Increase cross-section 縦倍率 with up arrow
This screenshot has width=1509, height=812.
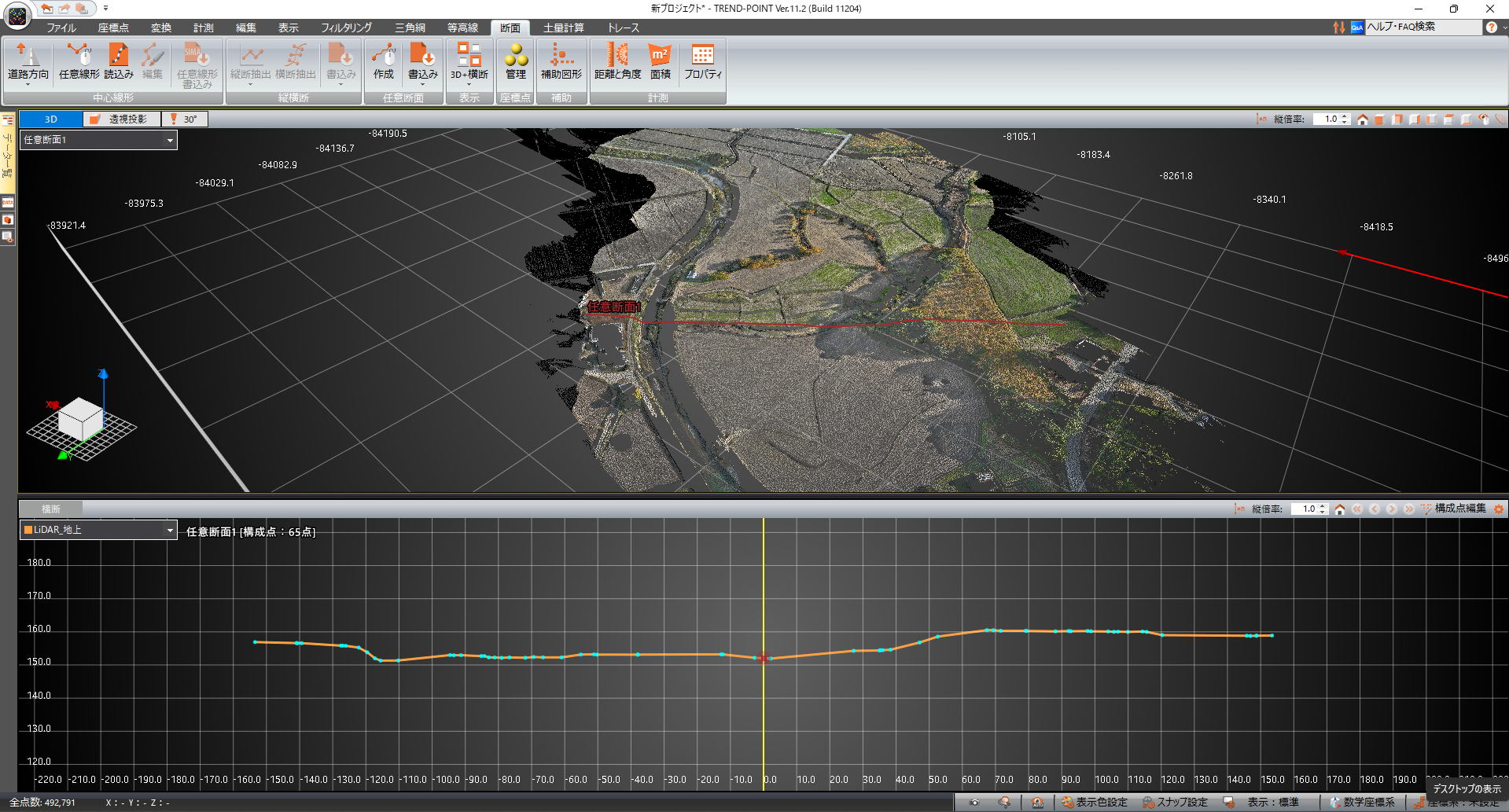point(1323,506)
